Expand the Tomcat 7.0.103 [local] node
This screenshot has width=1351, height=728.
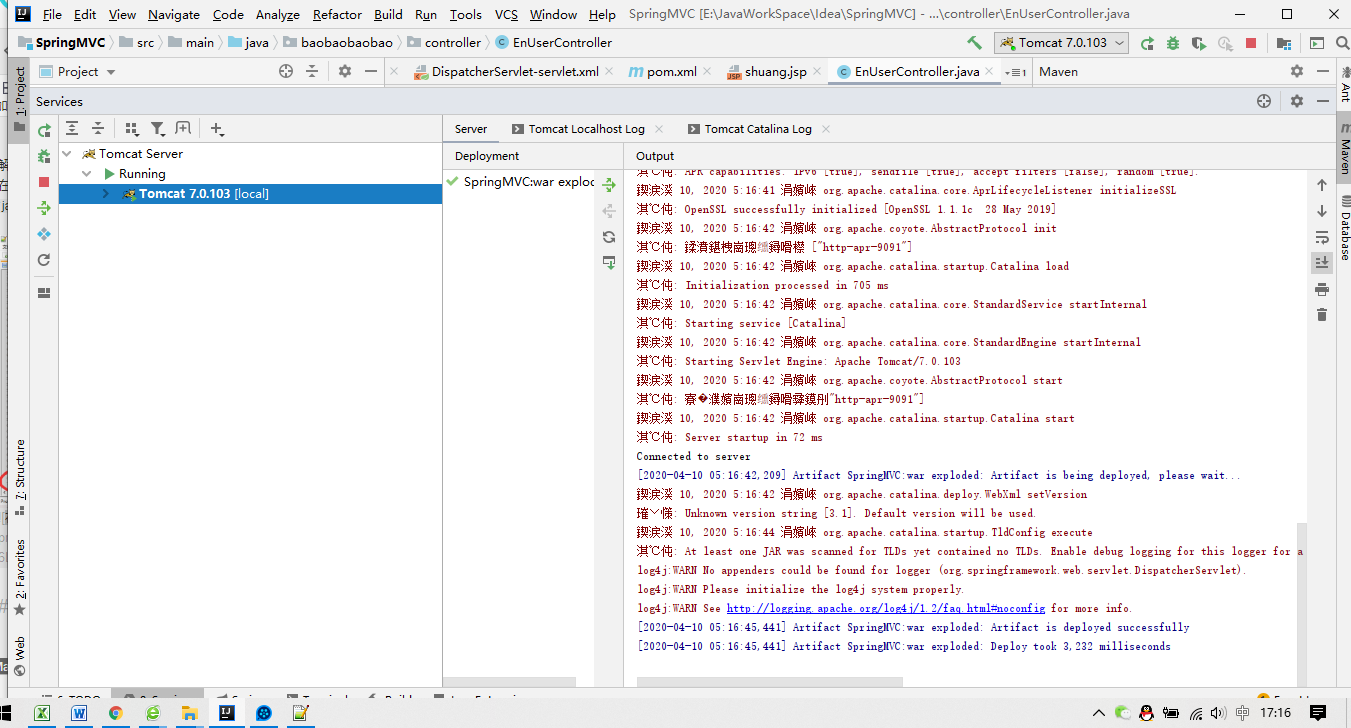pyautogui.click(x=106, y=194)
